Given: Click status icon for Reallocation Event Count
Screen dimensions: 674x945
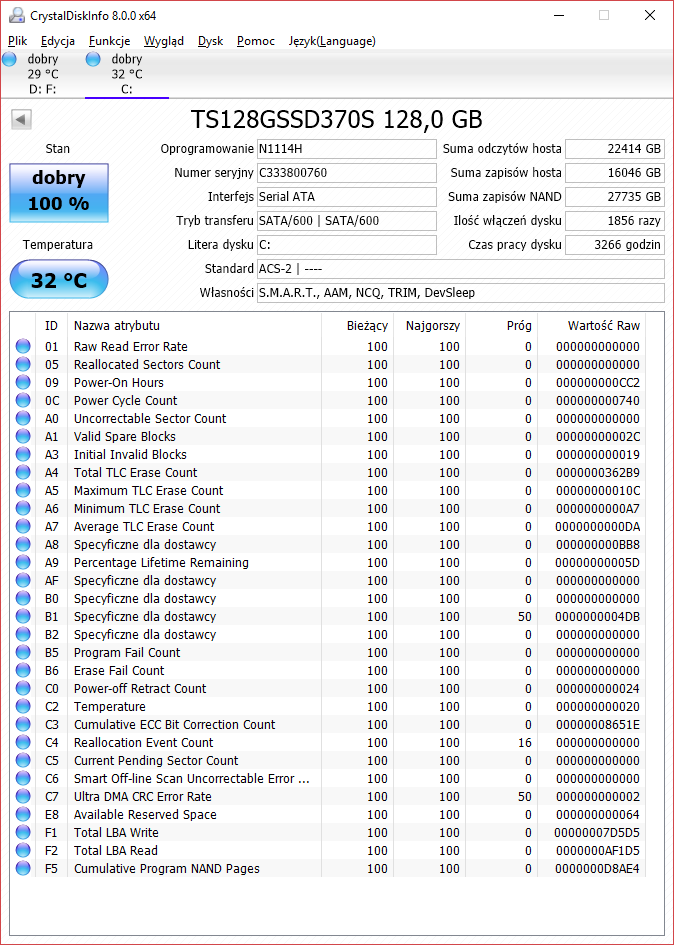Looking at the screenshot, I should tap(23, 742).
